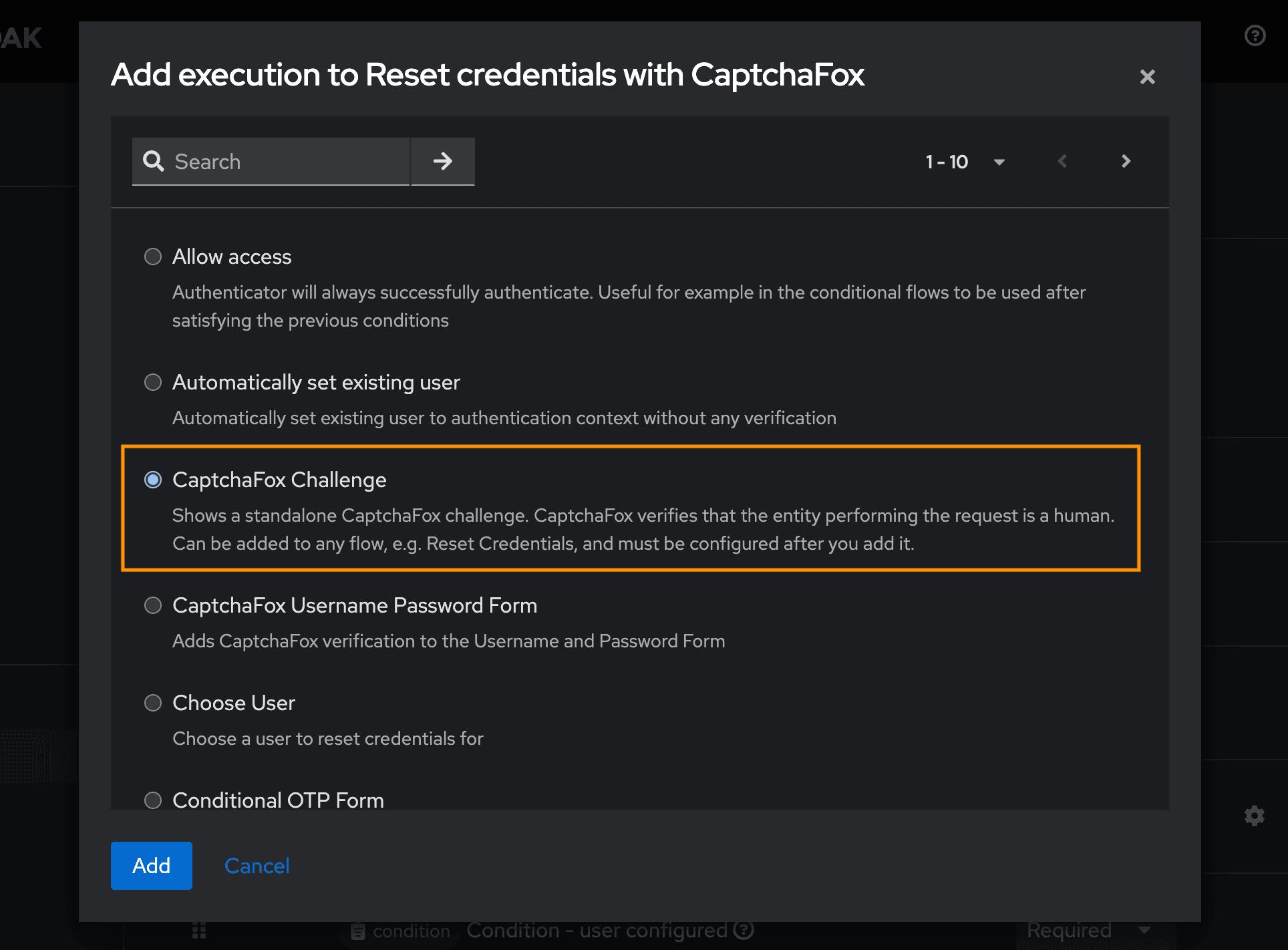Go to previous page of executions

point(1062,161)
